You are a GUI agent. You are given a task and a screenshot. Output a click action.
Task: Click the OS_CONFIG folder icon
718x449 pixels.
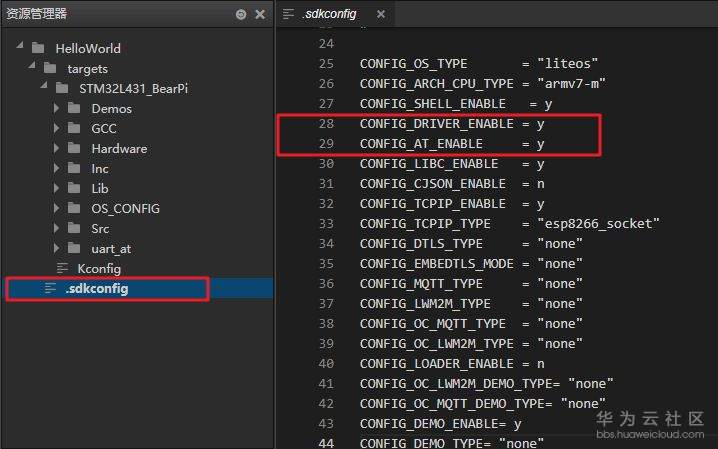[74, 208]
